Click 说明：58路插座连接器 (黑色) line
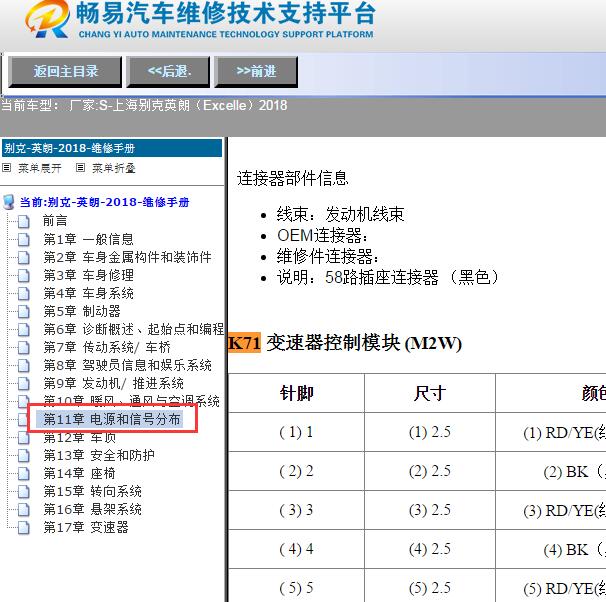 (388, 277)
